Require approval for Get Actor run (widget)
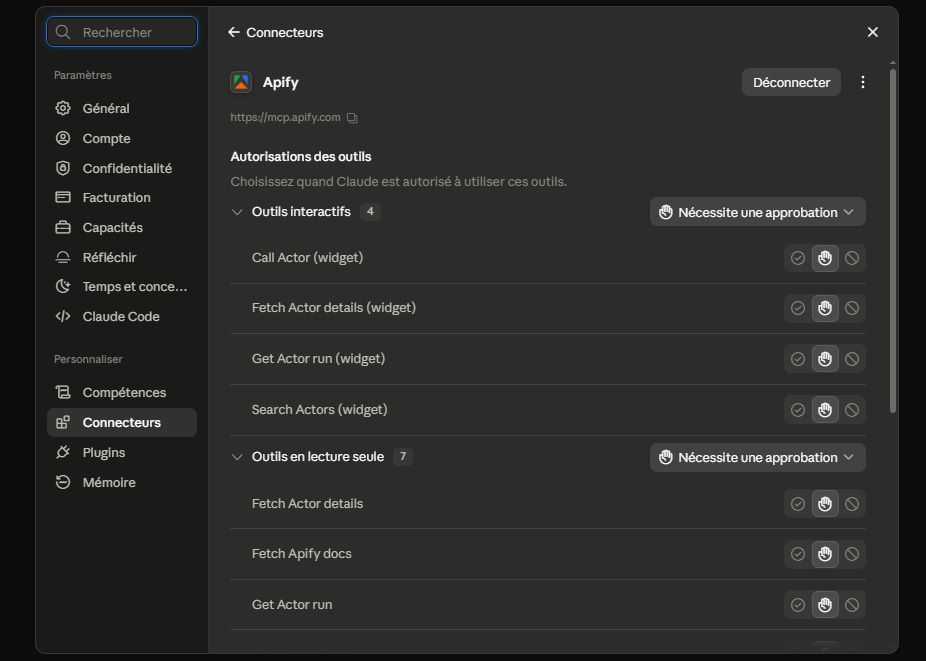This screenshot has height=661, width=926. pyautogui.click(x=825, y=359)
